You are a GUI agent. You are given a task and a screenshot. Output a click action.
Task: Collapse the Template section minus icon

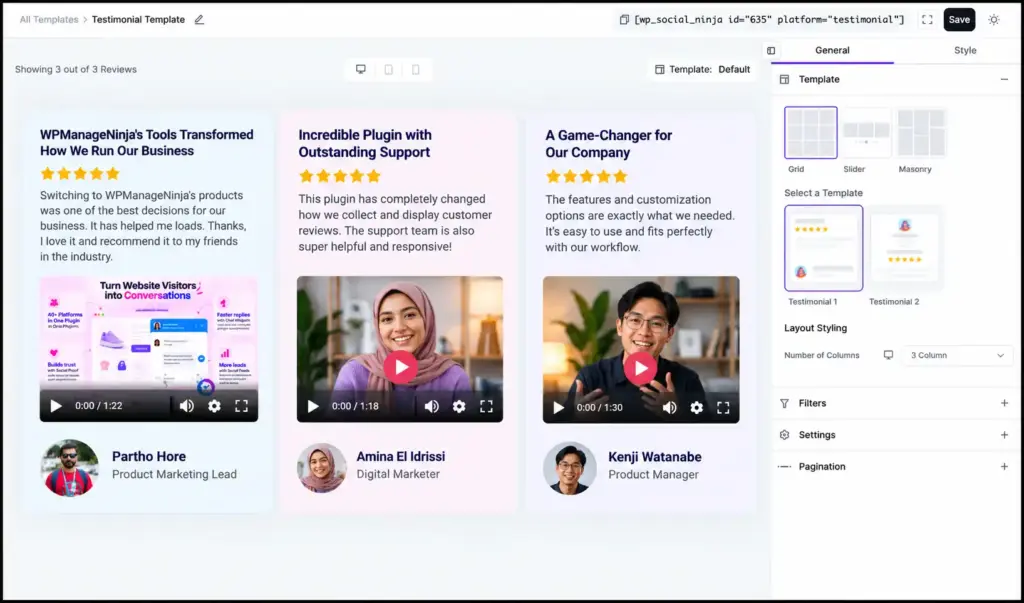click(x=1004, y=79)
